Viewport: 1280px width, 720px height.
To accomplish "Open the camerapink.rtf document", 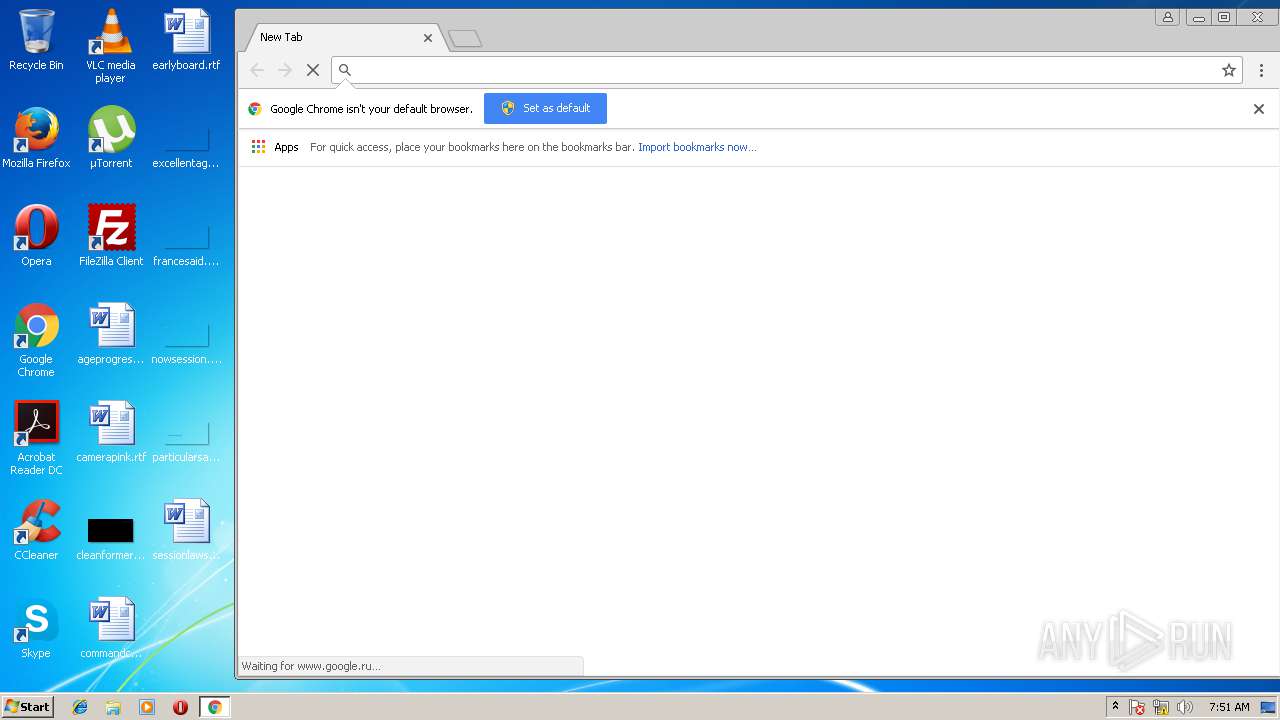I will (x=111, y=432).
